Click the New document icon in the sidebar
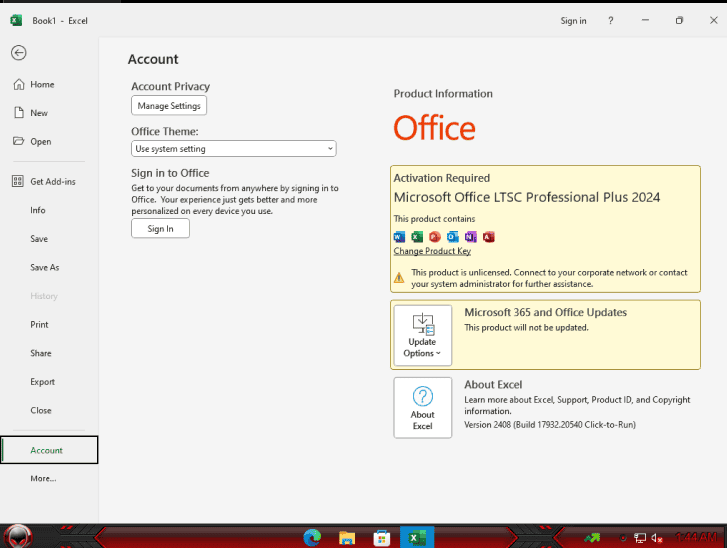The image size is (727, 548). [18, 113]
